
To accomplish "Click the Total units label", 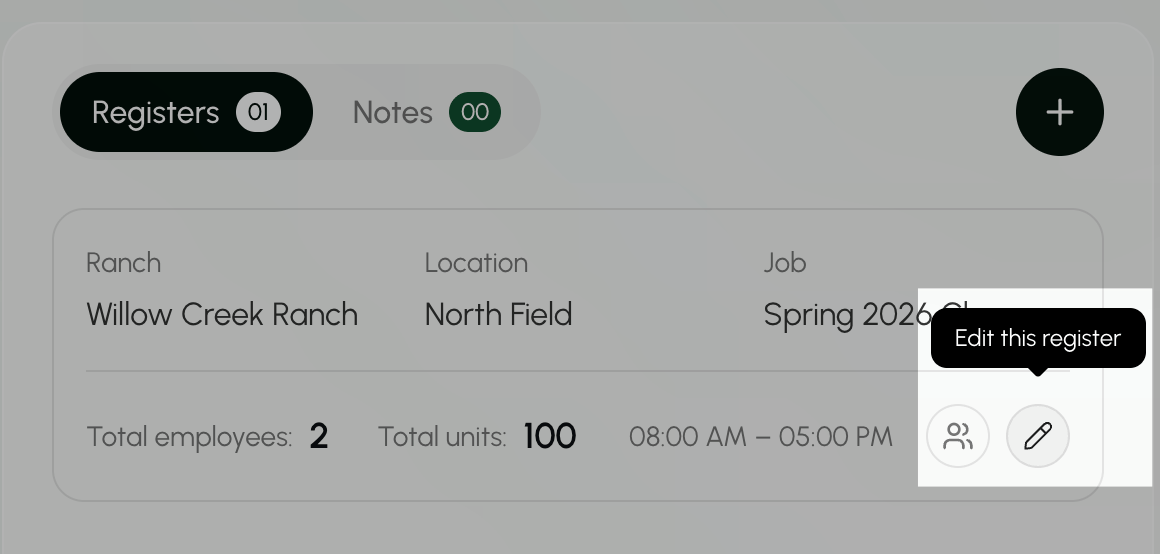I will [442, 437].
